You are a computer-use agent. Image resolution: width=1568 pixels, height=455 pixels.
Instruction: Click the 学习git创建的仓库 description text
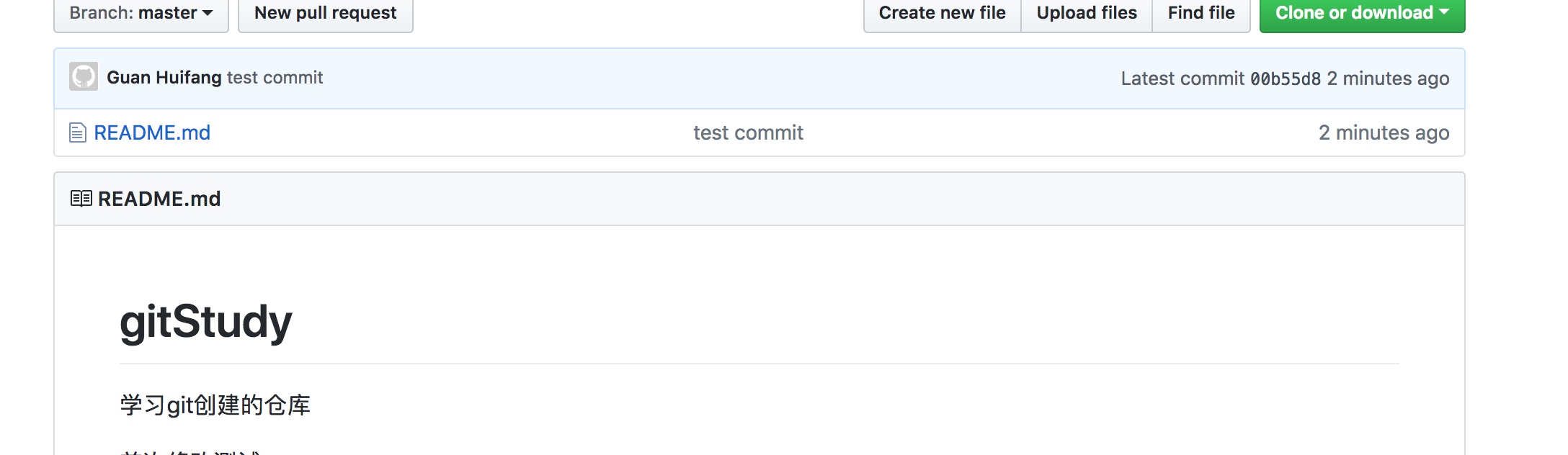[215, 405]
